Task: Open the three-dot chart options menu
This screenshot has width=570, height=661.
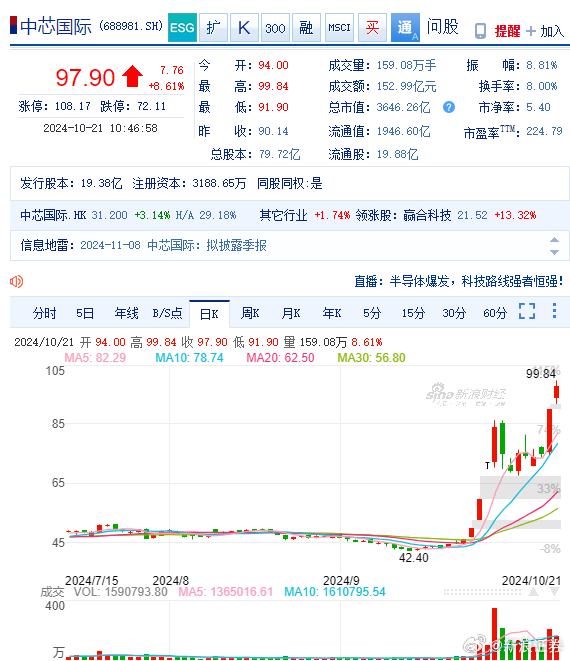Action: 554,311
